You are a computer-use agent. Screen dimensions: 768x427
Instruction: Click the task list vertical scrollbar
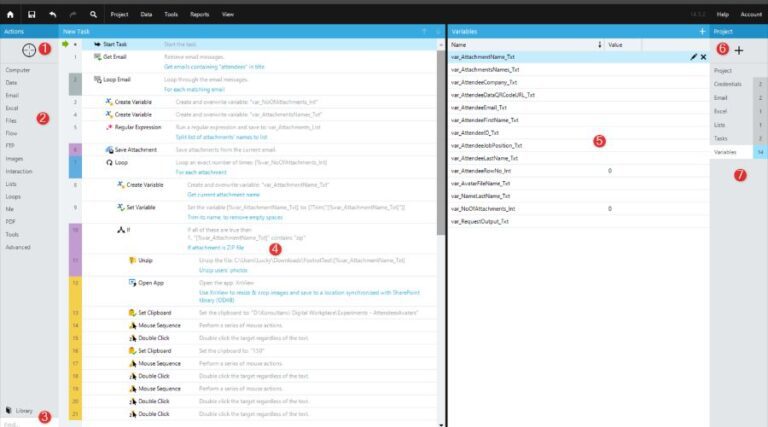click(441, 142)
